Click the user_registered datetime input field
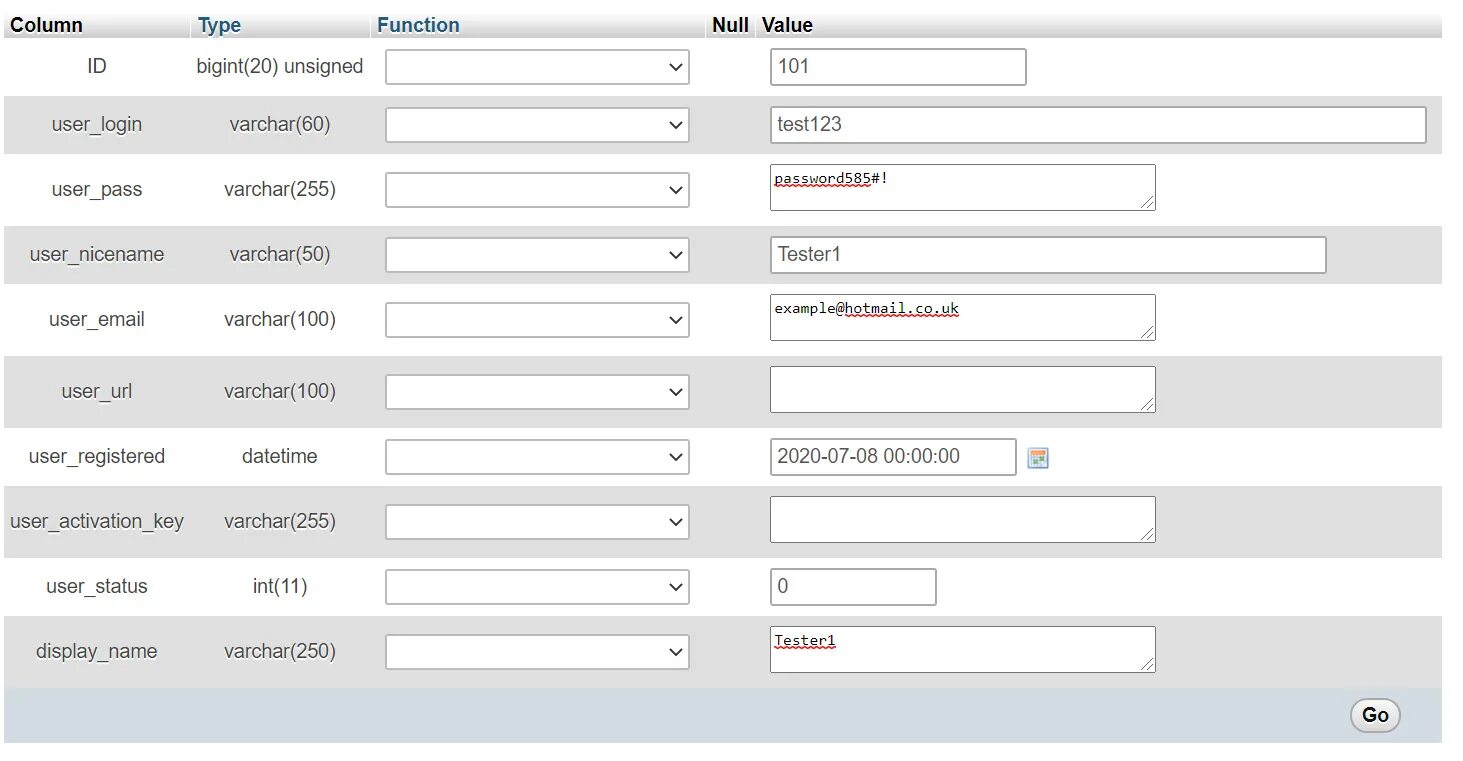The height and width of the screenshot is (761, 1463). [892, 457]
